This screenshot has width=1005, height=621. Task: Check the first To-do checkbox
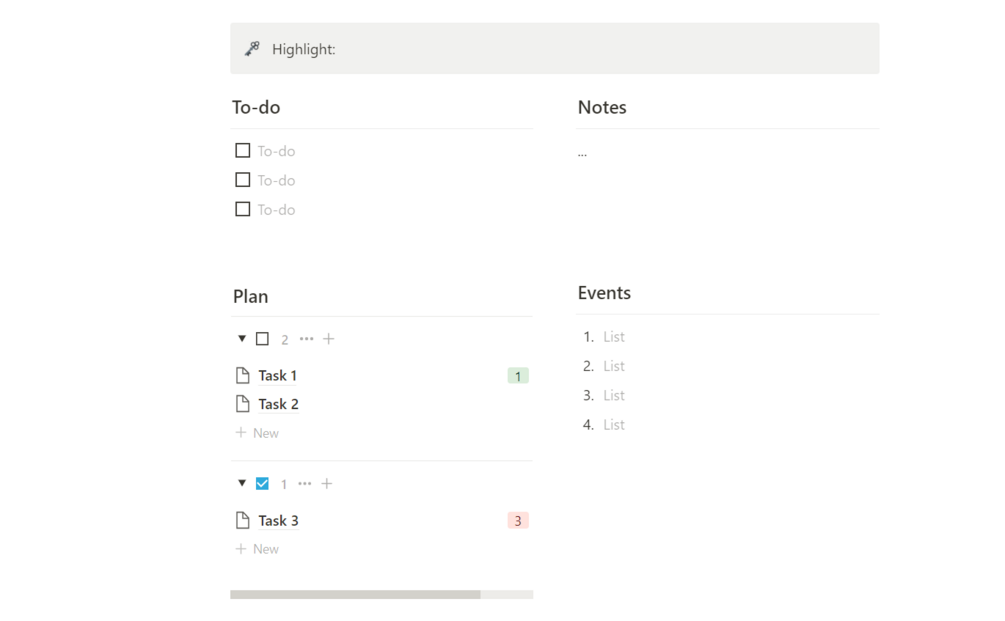[x=243, y=151]
